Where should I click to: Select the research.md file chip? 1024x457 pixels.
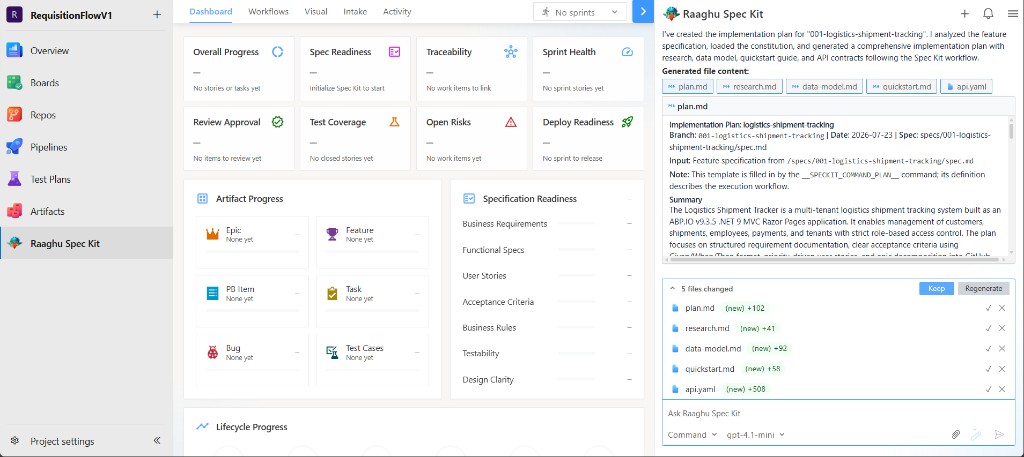[749, 86]
